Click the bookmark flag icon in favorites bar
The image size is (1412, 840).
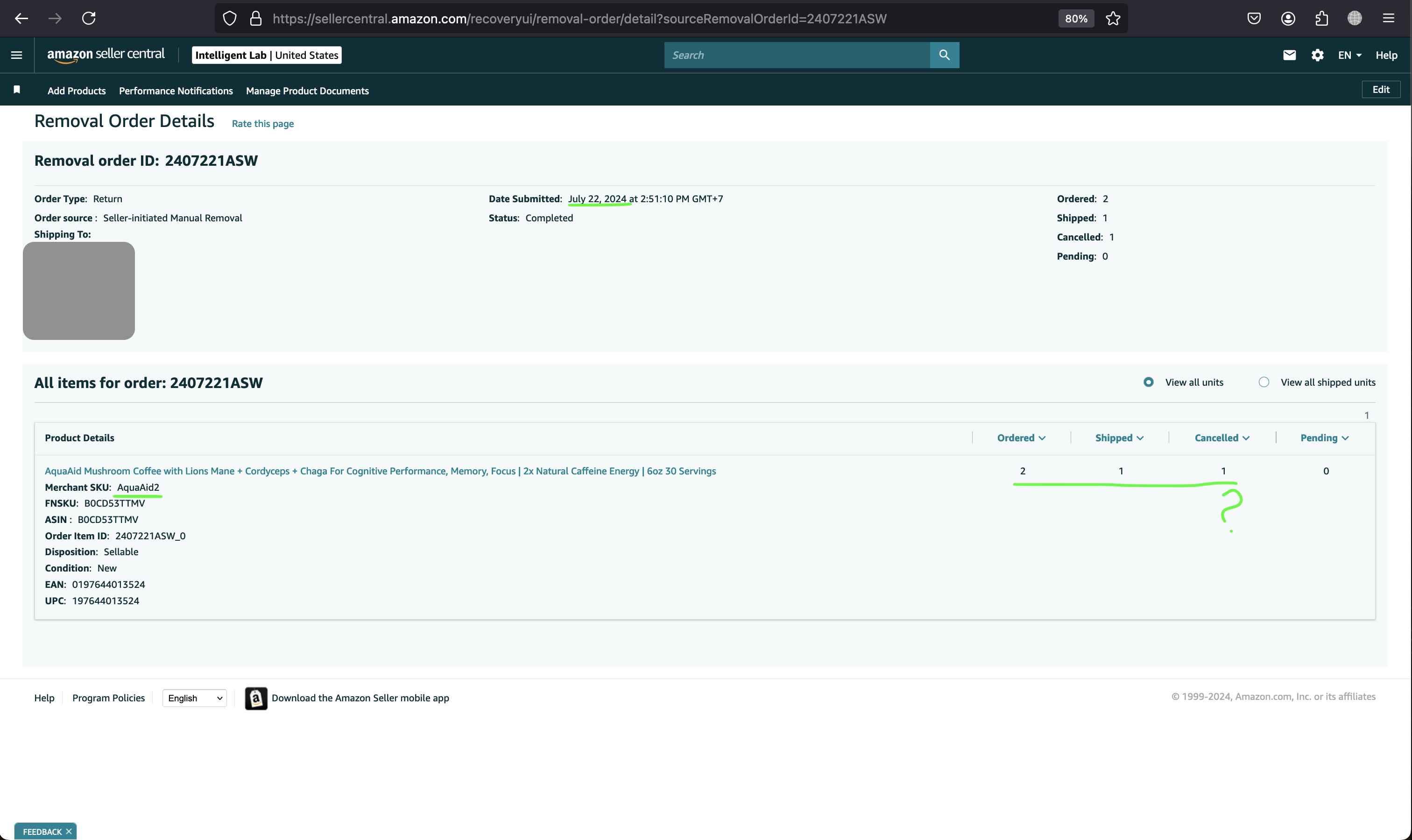(17, 90)
